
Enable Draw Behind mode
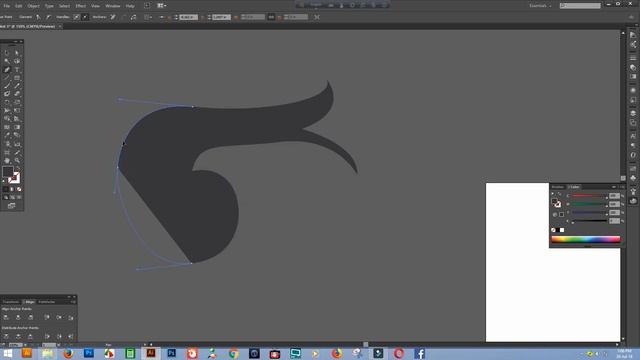click(12, 197)
